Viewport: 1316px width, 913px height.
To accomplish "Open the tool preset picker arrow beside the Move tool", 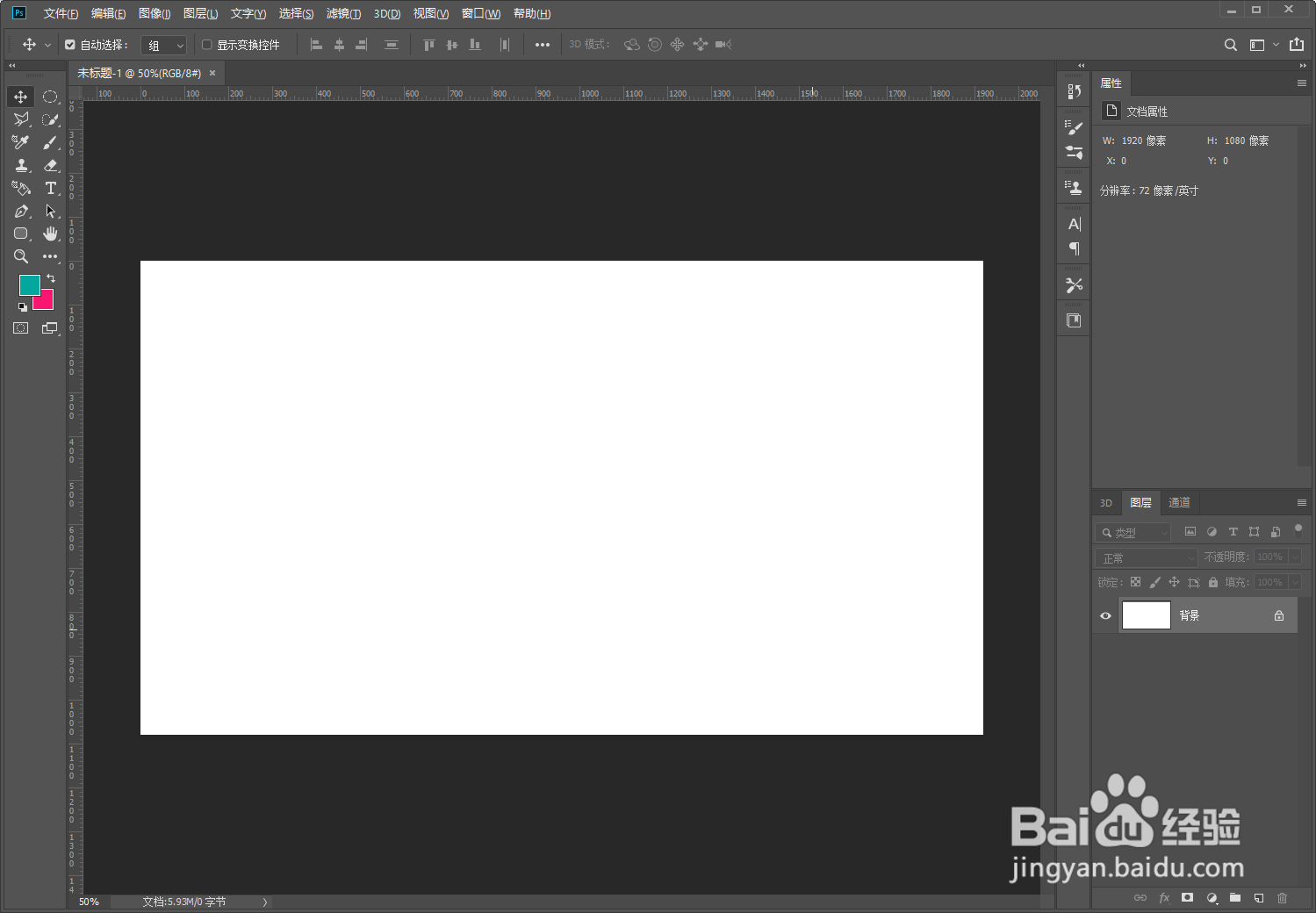I will 47,45.
